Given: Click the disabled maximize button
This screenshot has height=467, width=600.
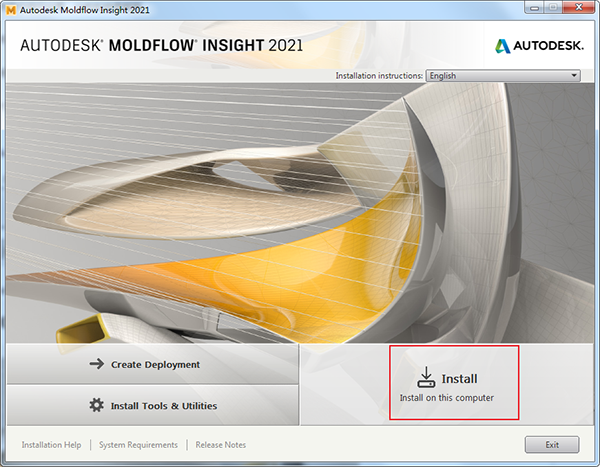Looking at the screenshot, I should click(x=554, y=7).
